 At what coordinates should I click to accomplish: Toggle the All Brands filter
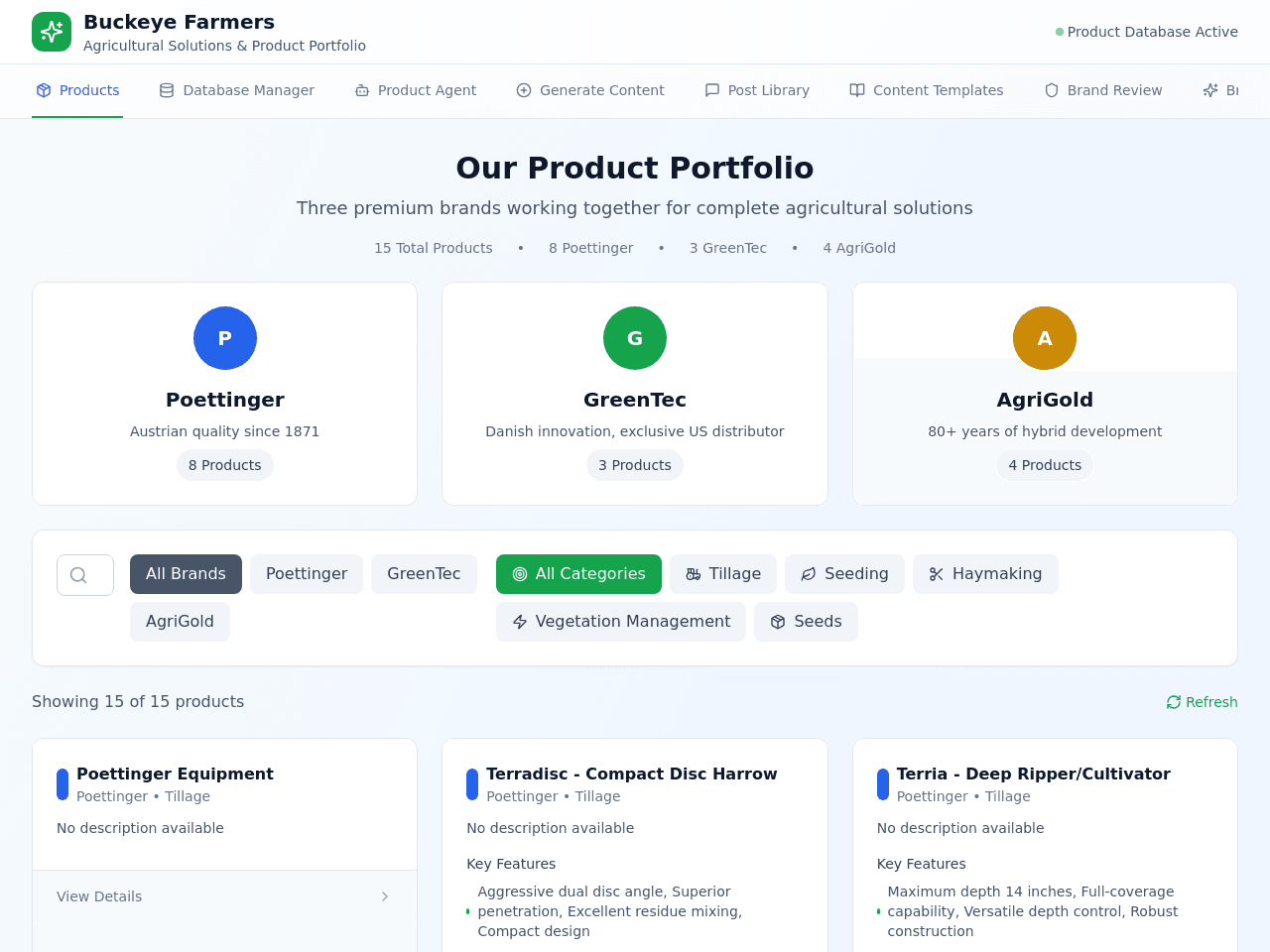click(186, 574)
